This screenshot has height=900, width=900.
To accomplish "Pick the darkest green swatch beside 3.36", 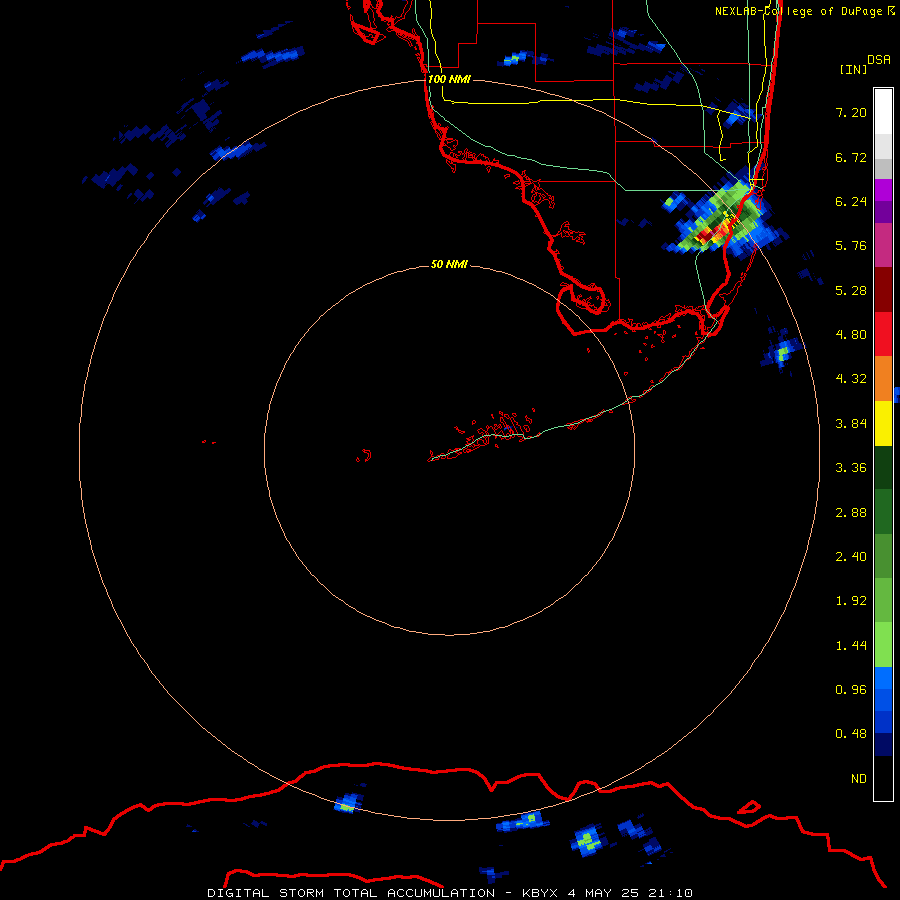I will click(883, 467).
